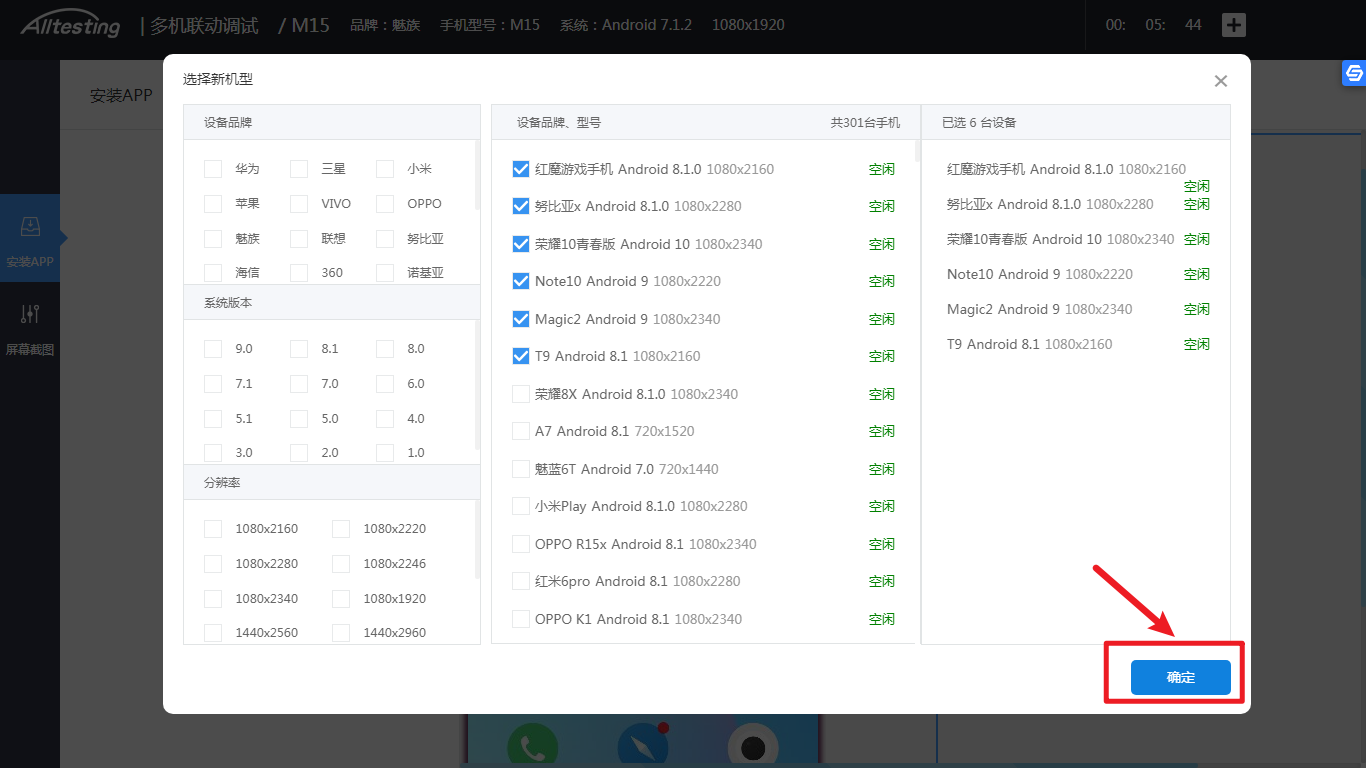Screen dimensions: 1366x768
Task: Filter by system version 7.0
Action: (299, 384)
